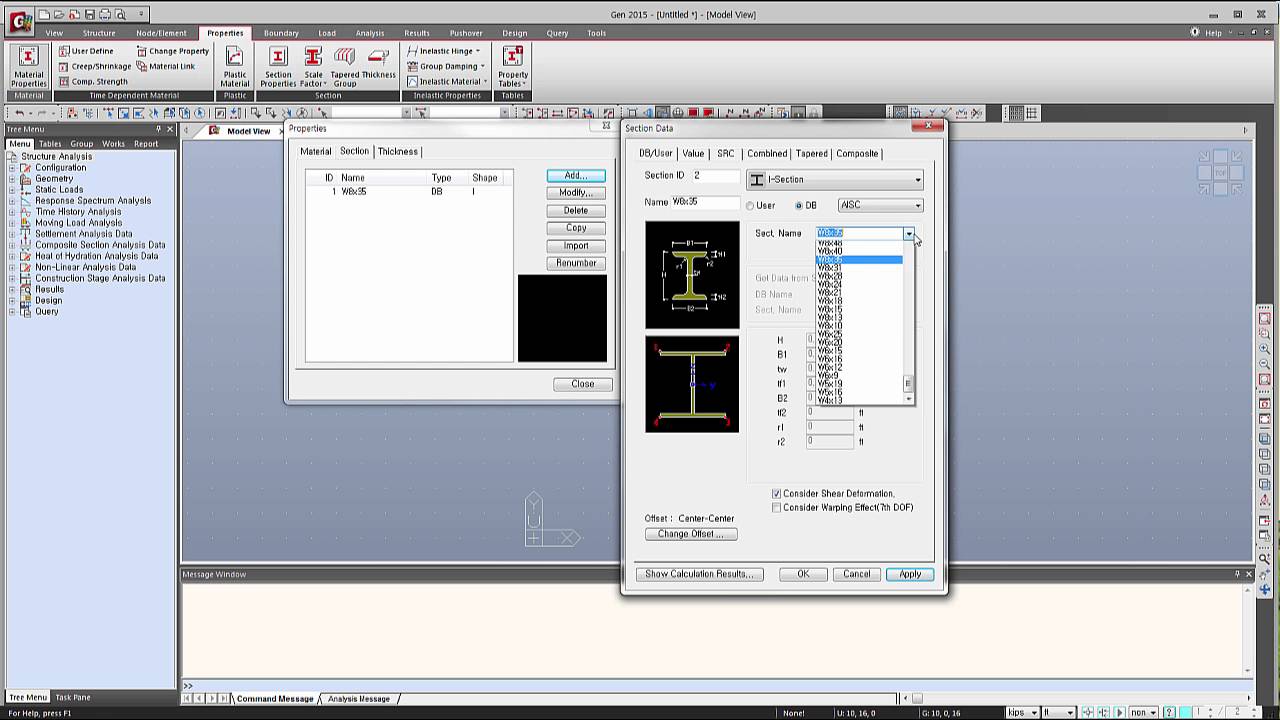Image resolution: width=1280 pixels, height=720 pixels.
Task: Click Change Offset button
Action: (691, 534)
